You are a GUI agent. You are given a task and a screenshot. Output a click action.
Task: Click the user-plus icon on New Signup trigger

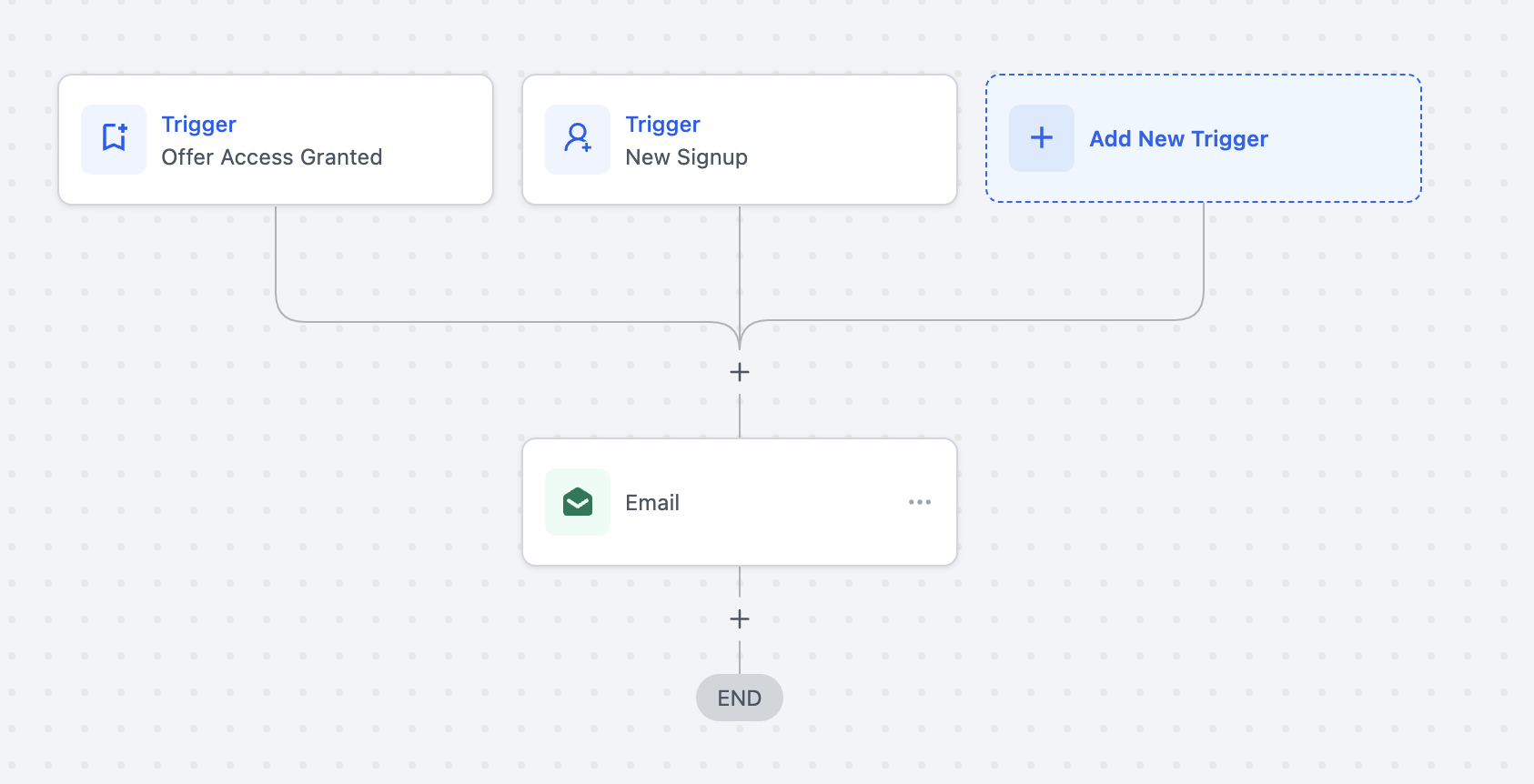[578, 139]
